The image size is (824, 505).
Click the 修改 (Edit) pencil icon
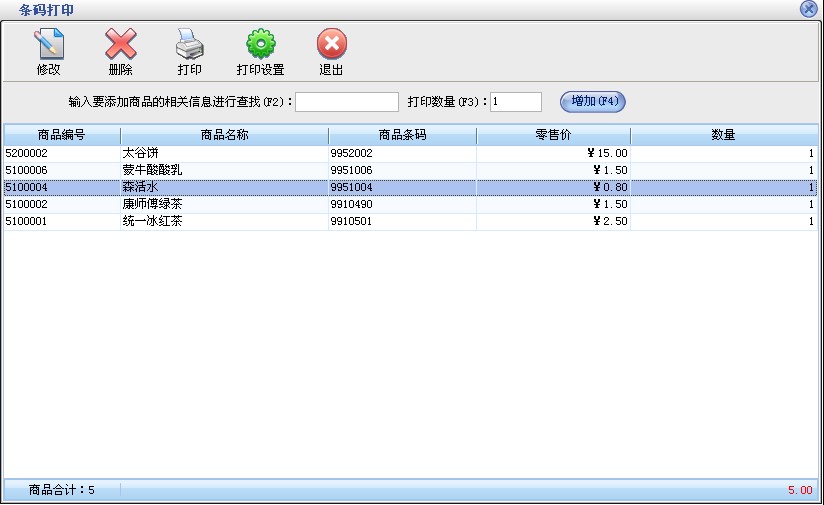49,45
